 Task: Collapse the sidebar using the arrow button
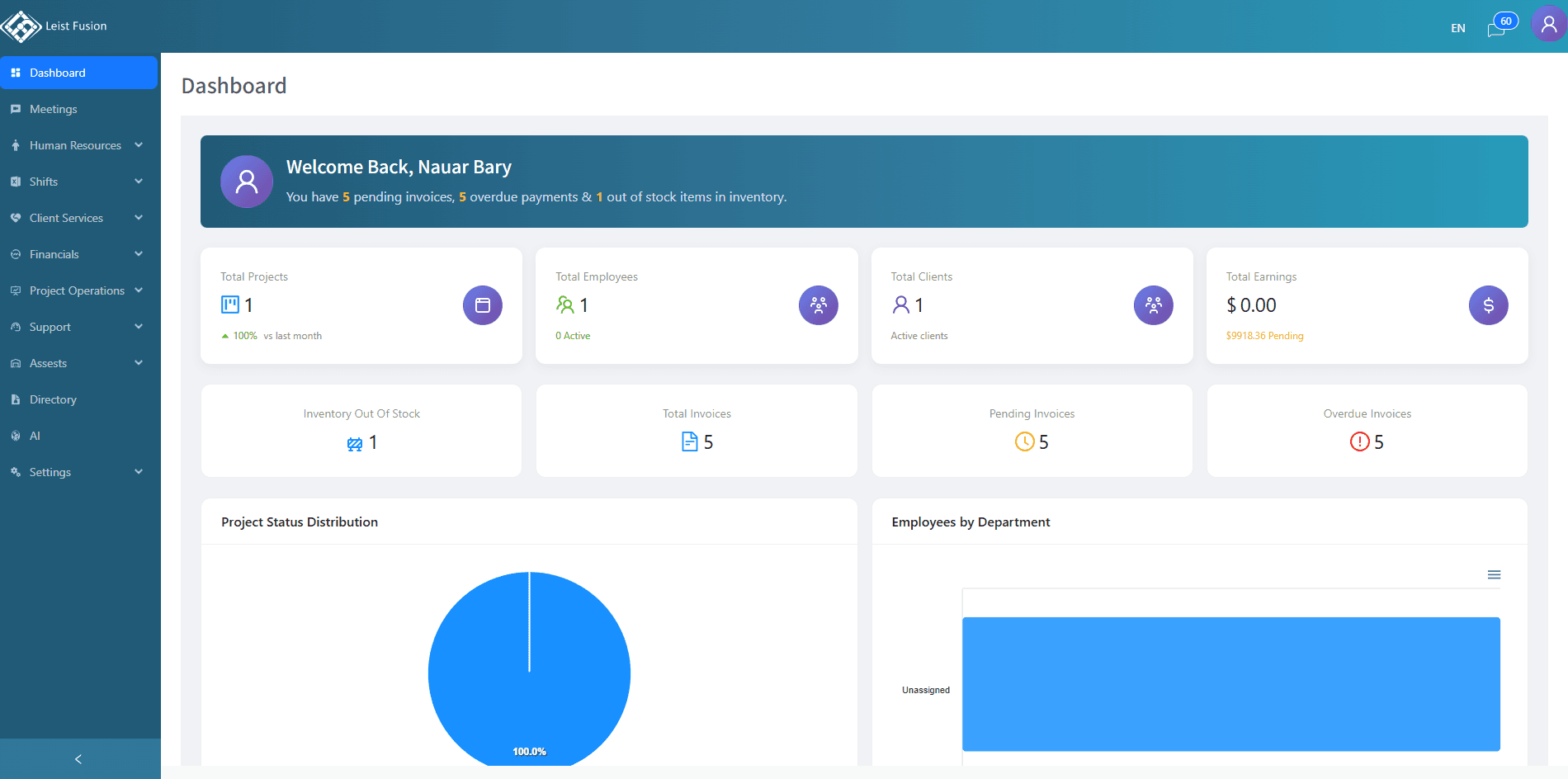(x=78, y=758)
